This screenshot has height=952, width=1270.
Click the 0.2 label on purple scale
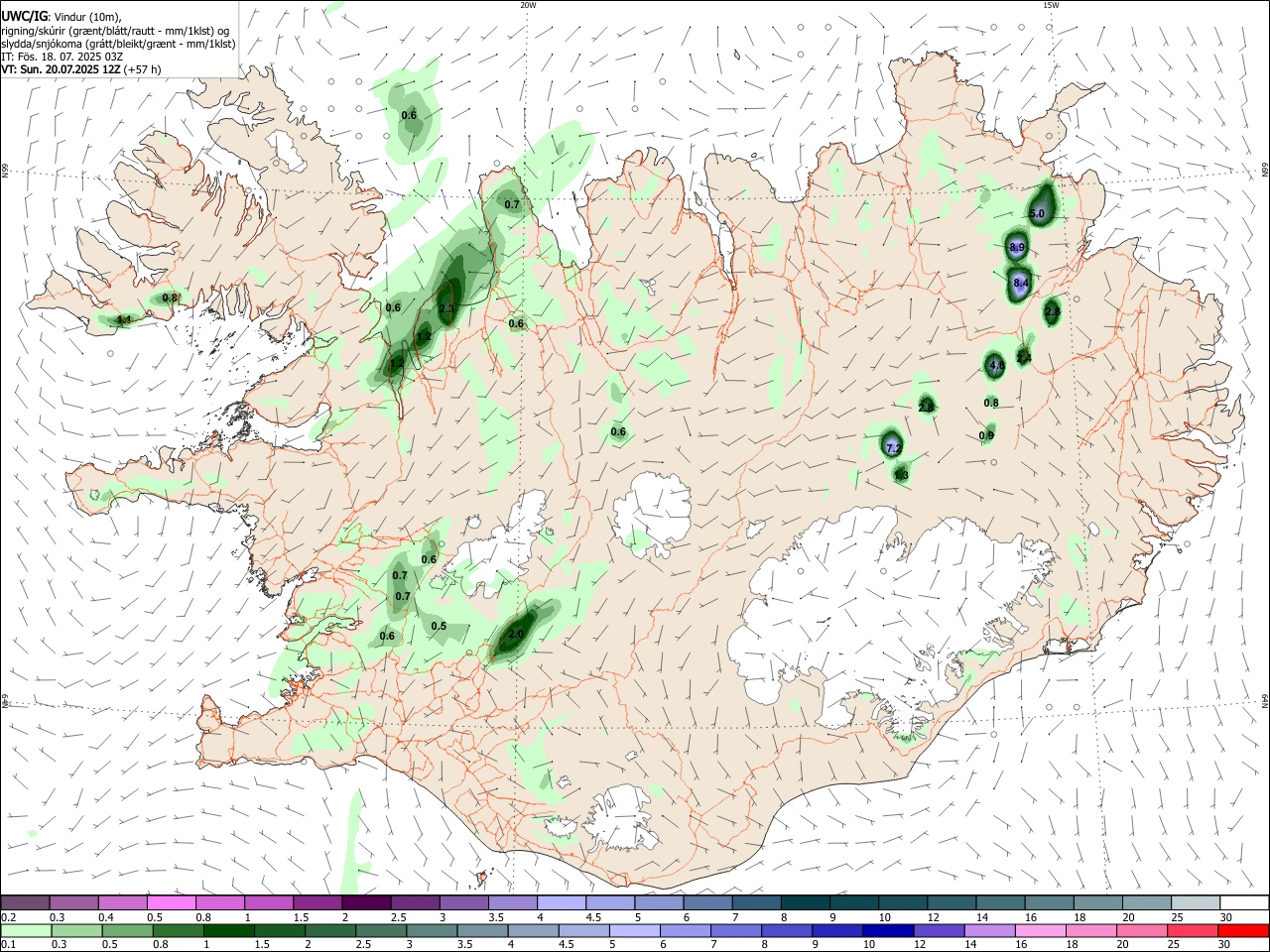coord(8,918)
